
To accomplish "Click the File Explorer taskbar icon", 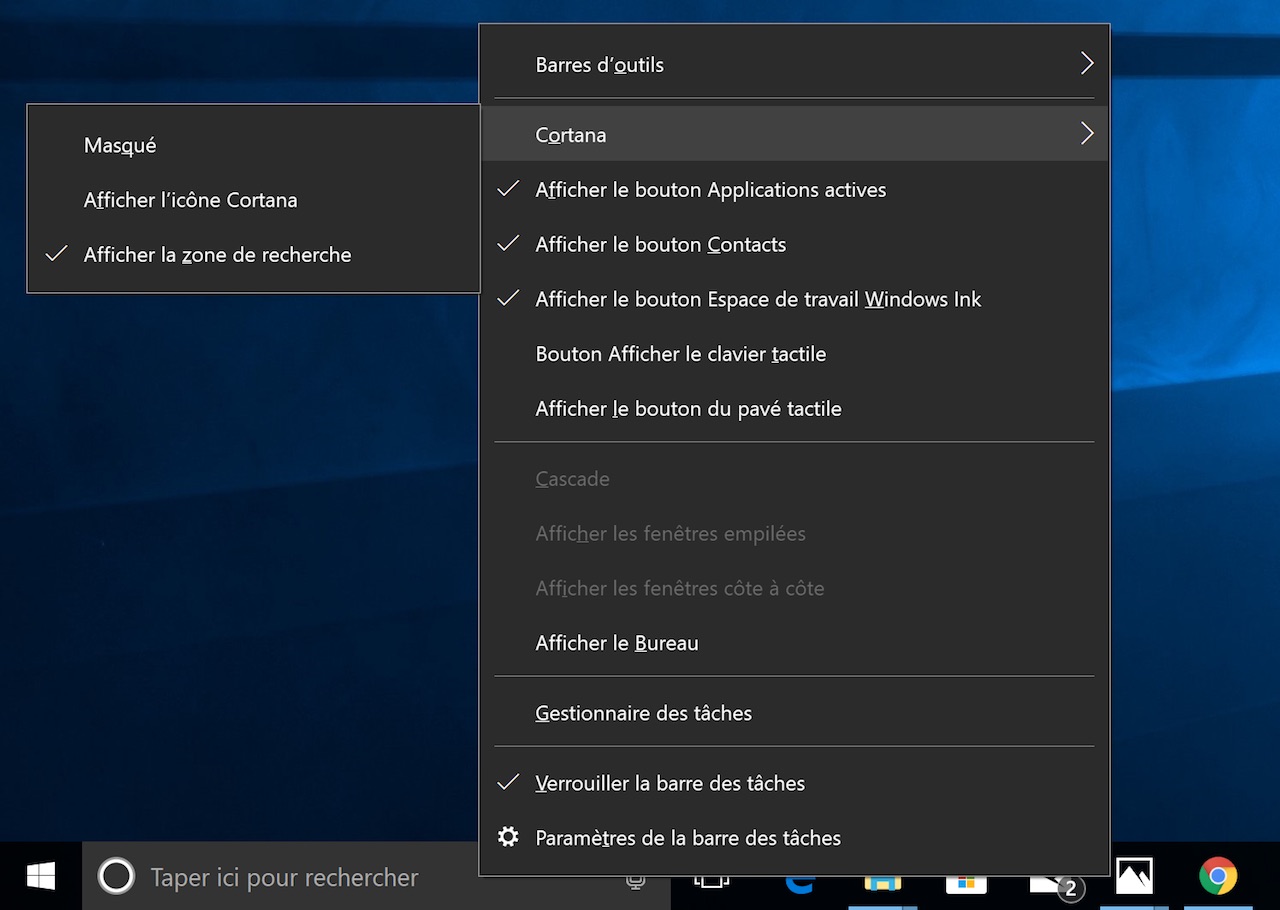I will pos(883,881).
